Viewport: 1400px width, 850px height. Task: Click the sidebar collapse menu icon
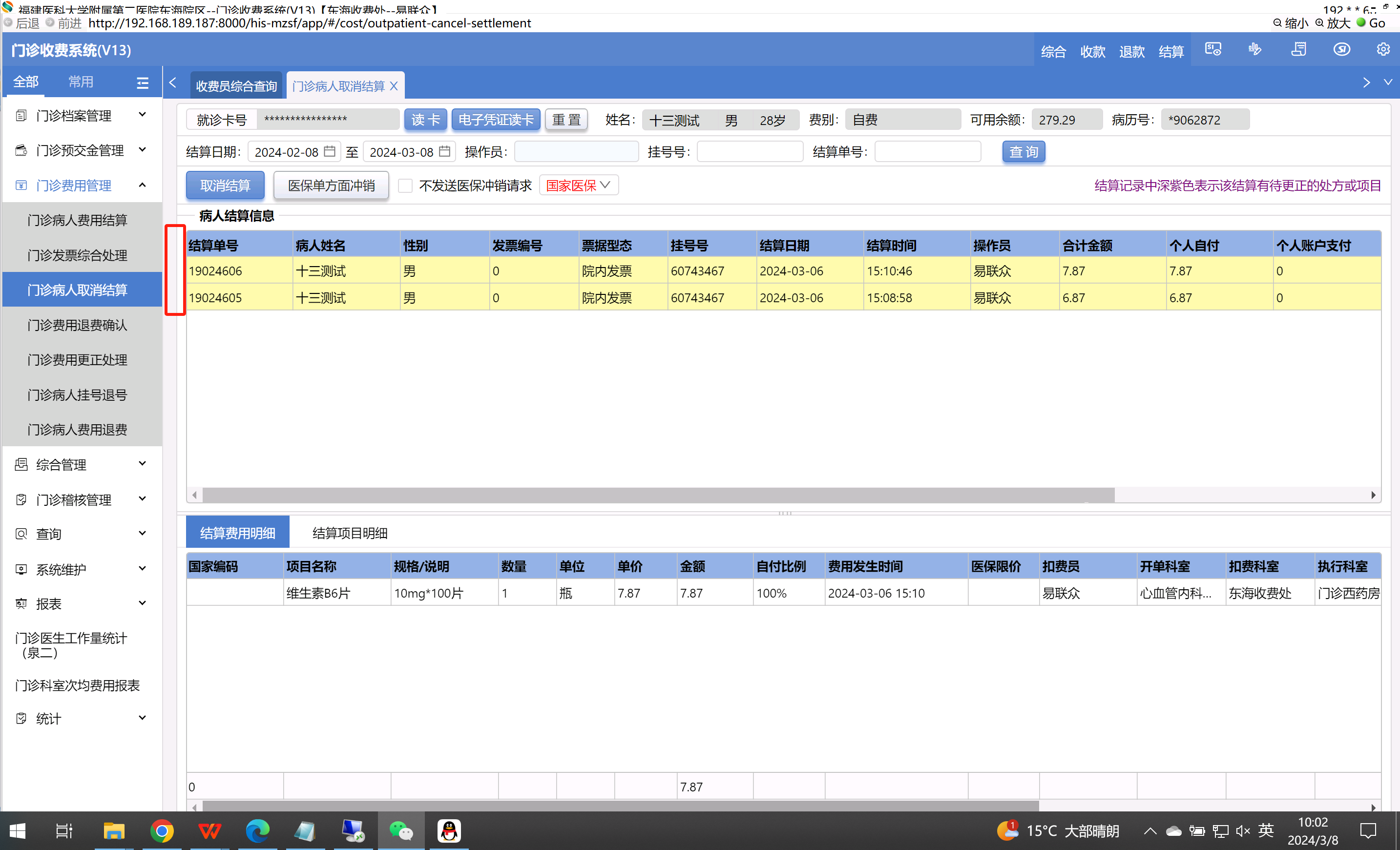(x=142, y=83)
